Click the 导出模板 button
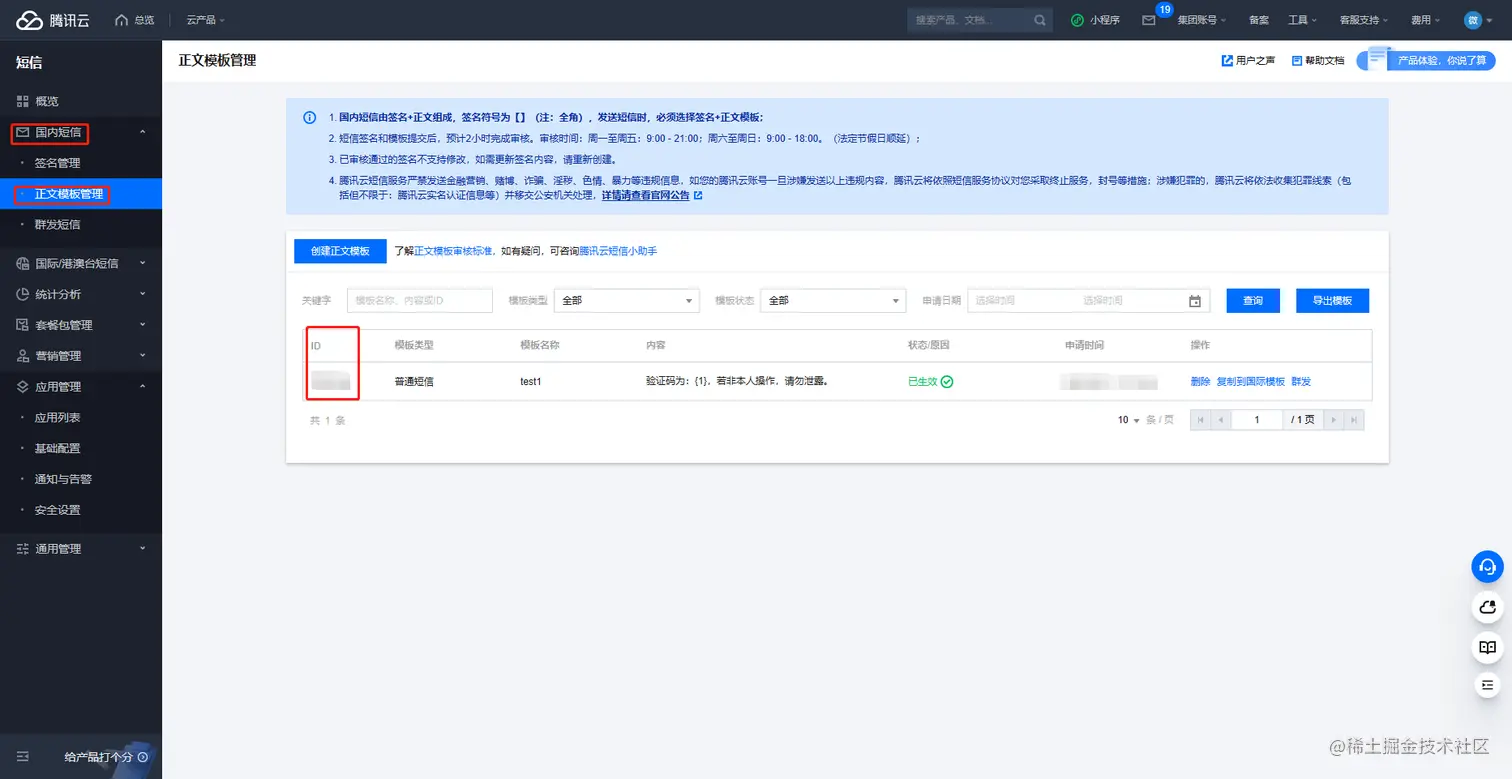The width and height of the screenshot is (1512, 779). pos(1332,301)
